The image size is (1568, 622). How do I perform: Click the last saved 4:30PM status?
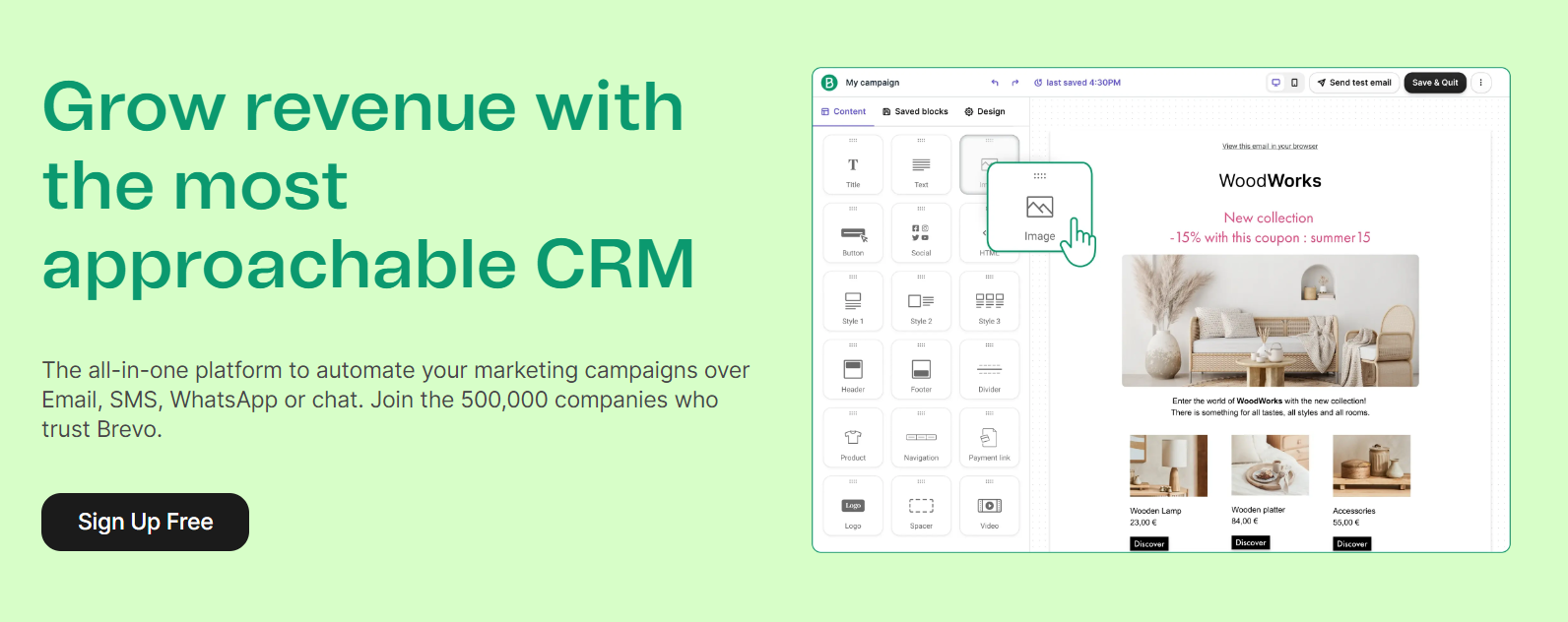coord(1078,83)
